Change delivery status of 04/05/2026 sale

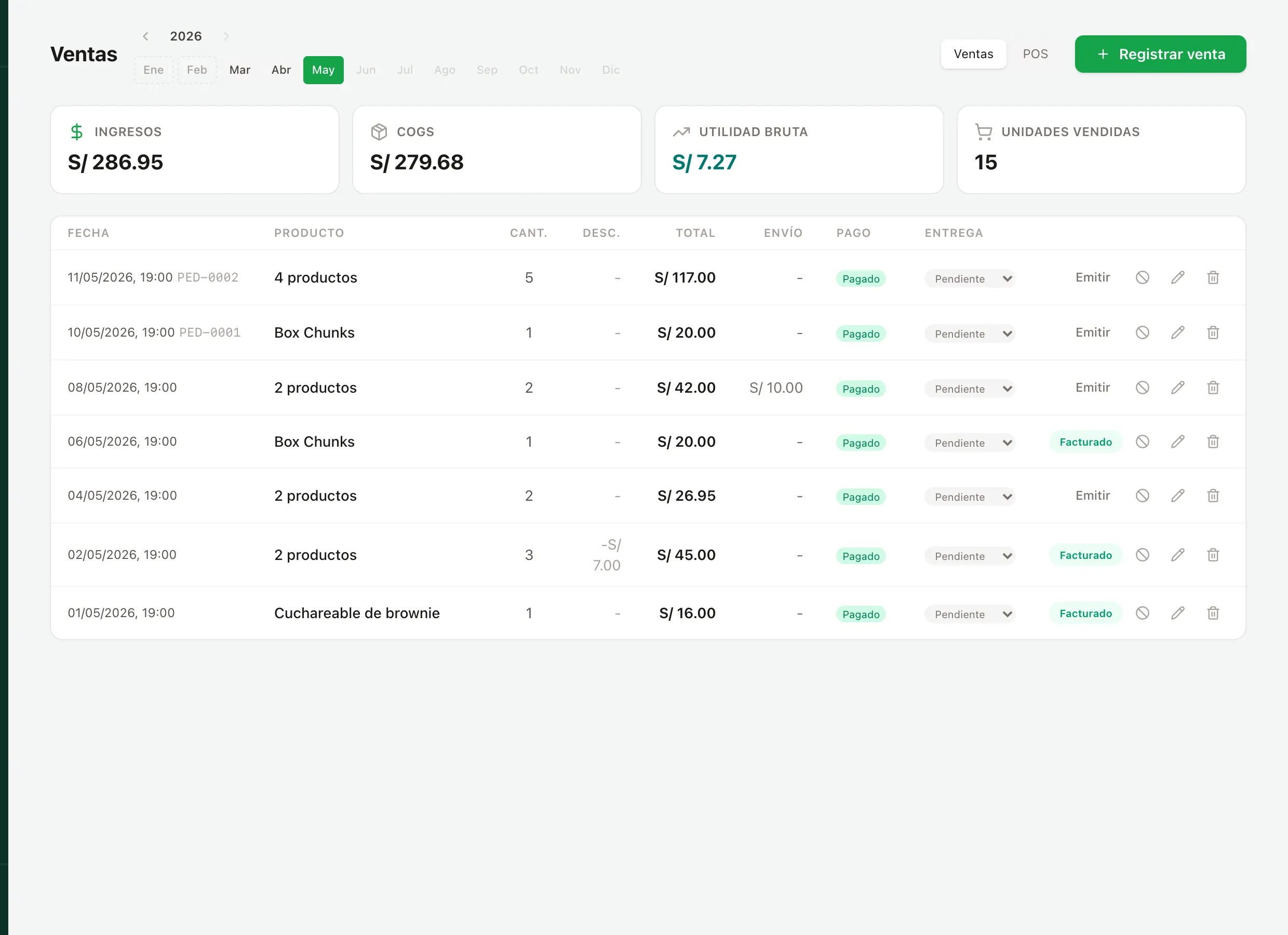[970, 497]
